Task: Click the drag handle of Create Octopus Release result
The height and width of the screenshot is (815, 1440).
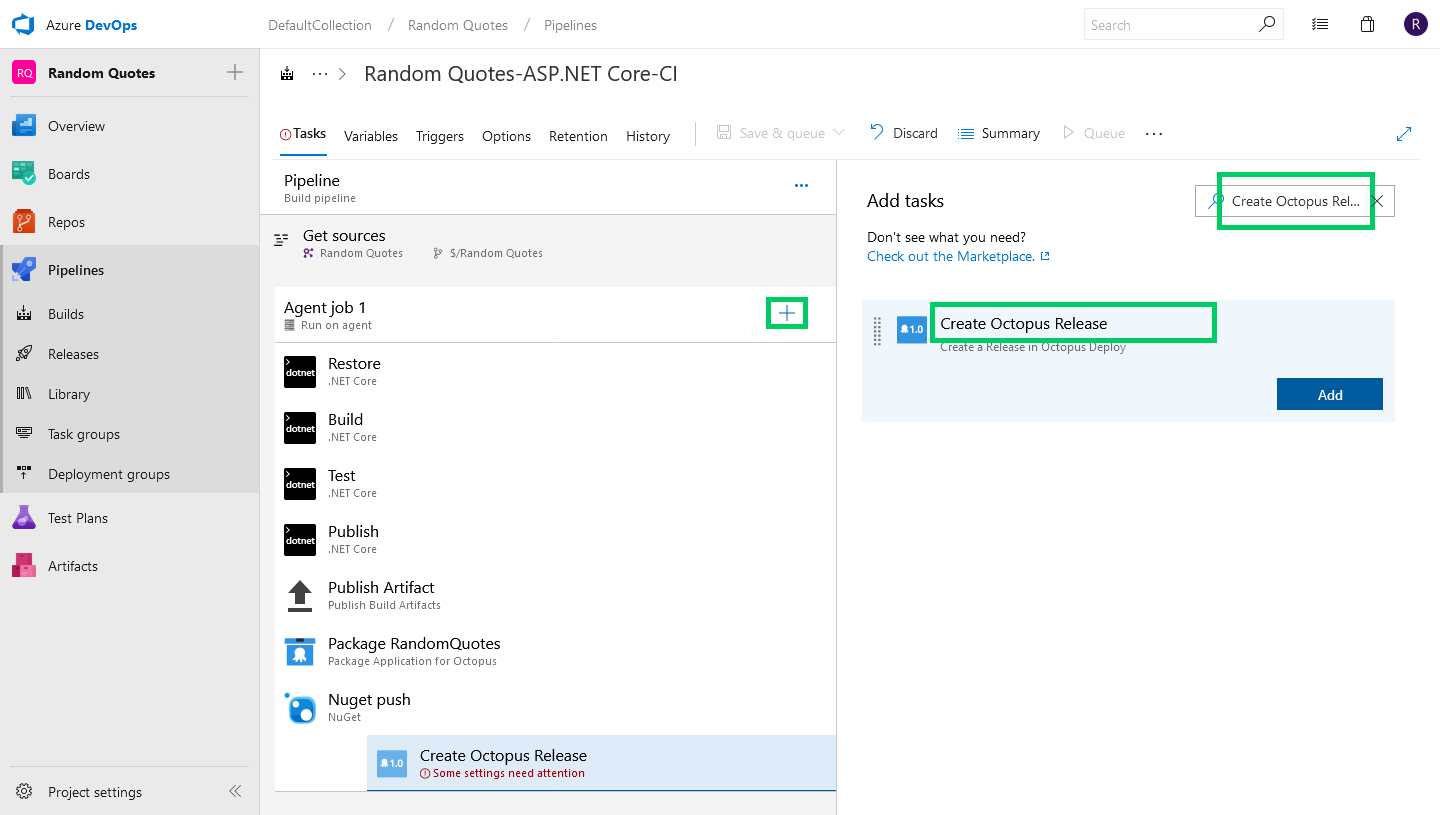Action: [x=877, y=330]
